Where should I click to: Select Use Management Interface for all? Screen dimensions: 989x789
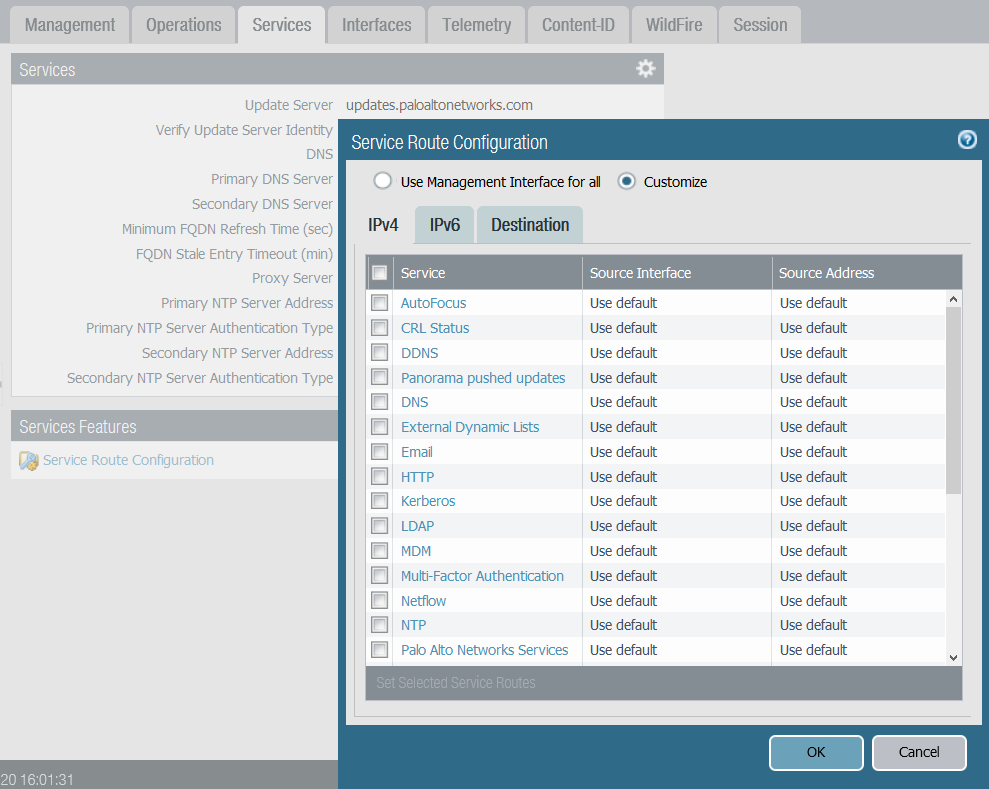(x=382, y=182)
